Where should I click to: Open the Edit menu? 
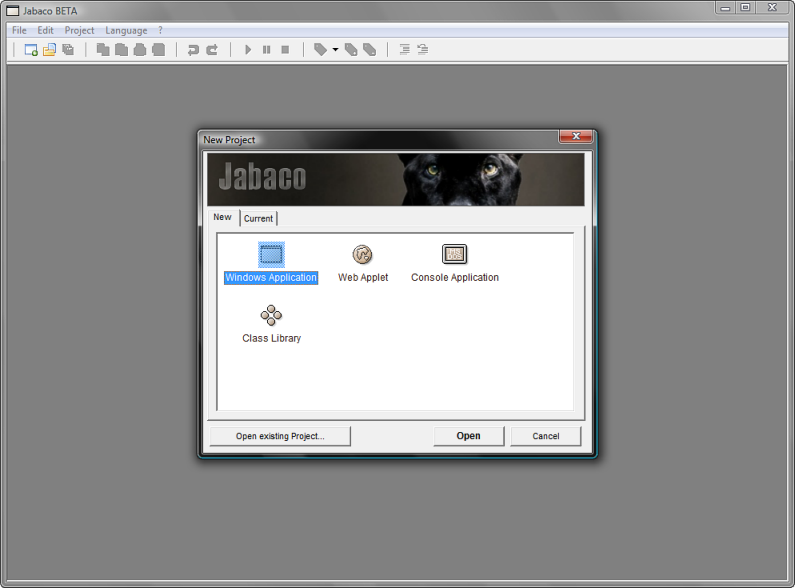[45, 30]
